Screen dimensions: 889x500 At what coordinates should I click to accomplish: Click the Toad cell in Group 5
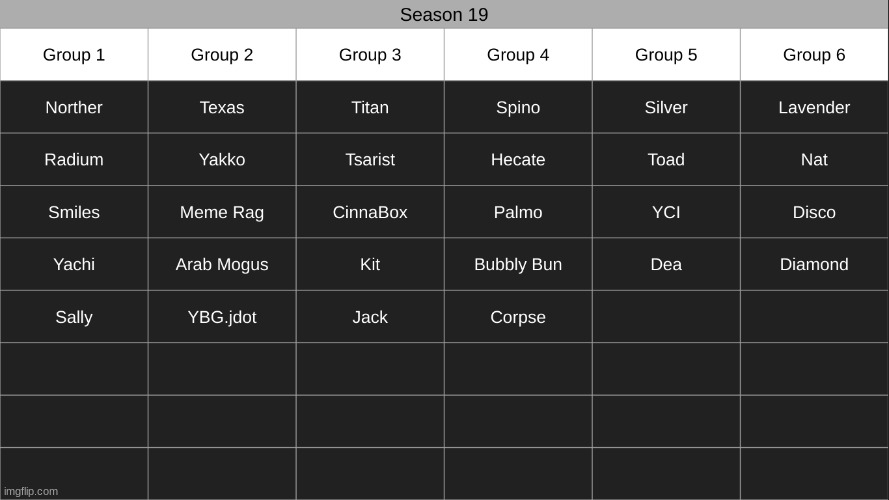pos(666,160)
